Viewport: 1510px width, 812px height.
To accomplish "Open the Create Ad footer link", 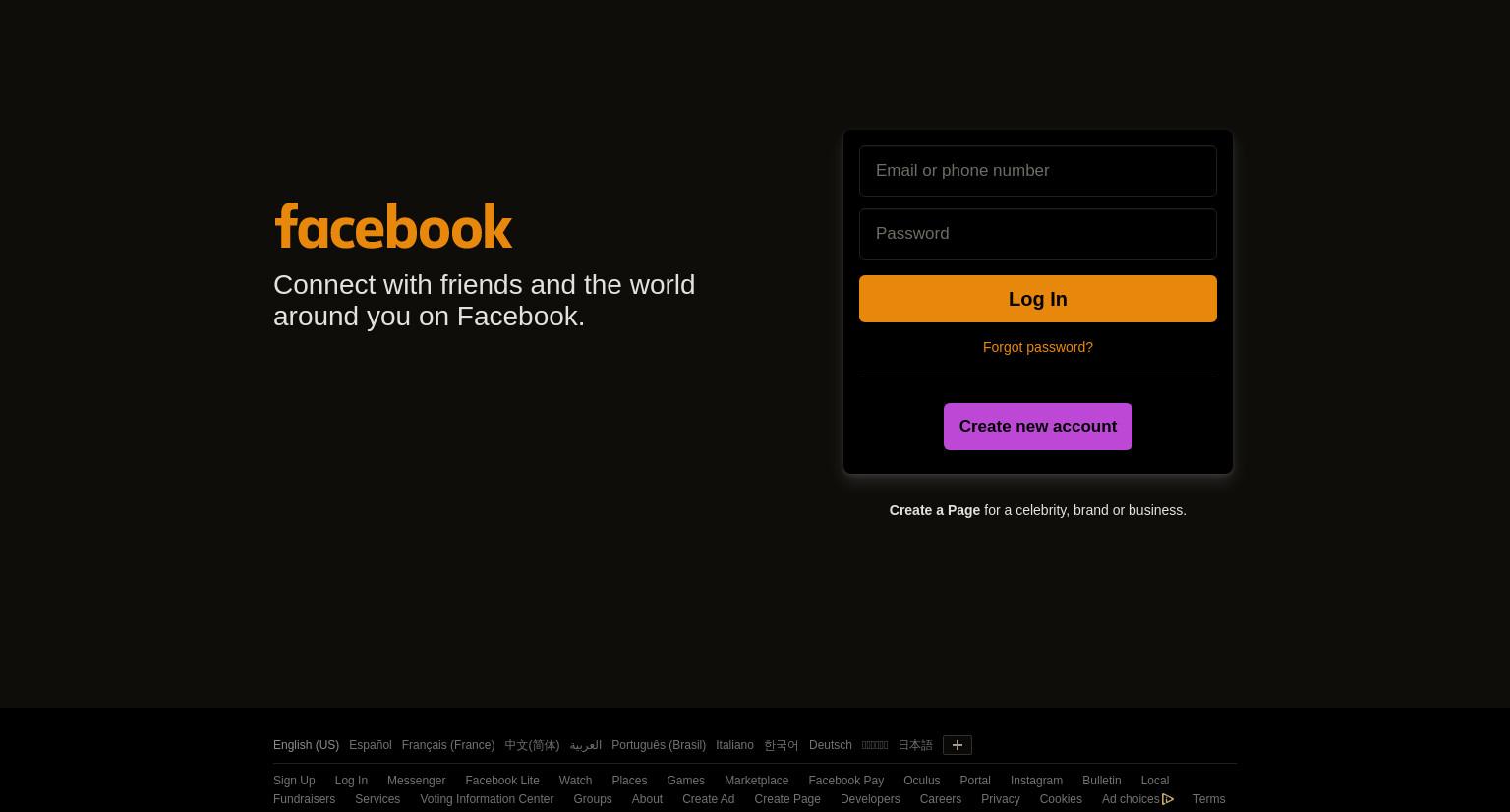I will click(x=708, y=799).
